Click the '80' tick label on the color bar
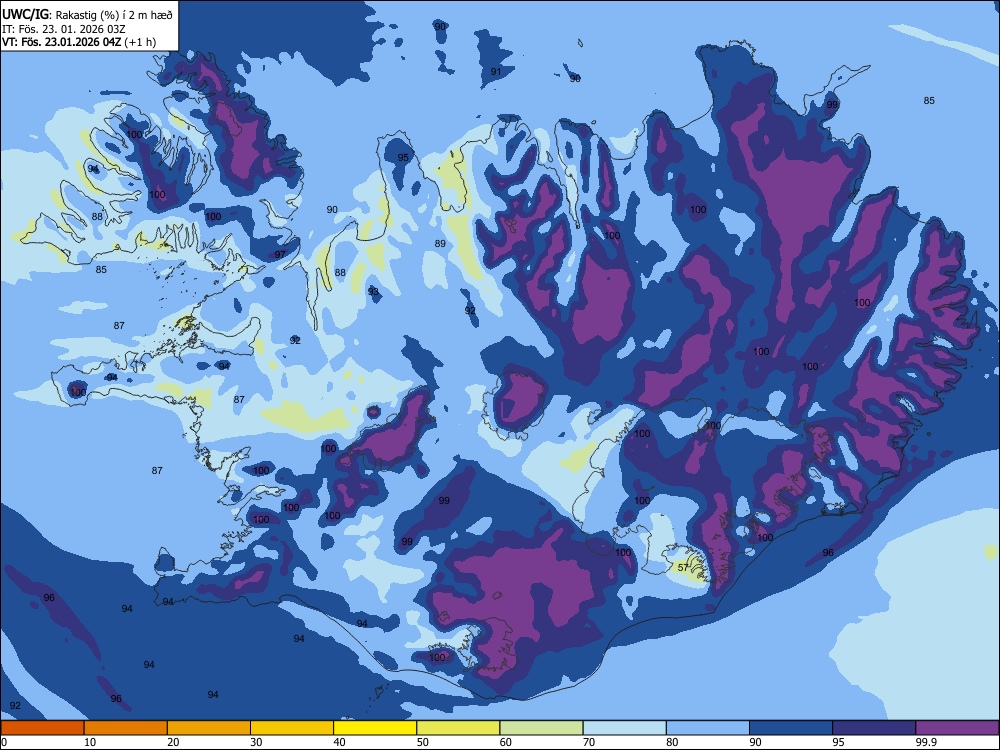The width and height of the screenshot is (1000, 750). tap(672, 742)
